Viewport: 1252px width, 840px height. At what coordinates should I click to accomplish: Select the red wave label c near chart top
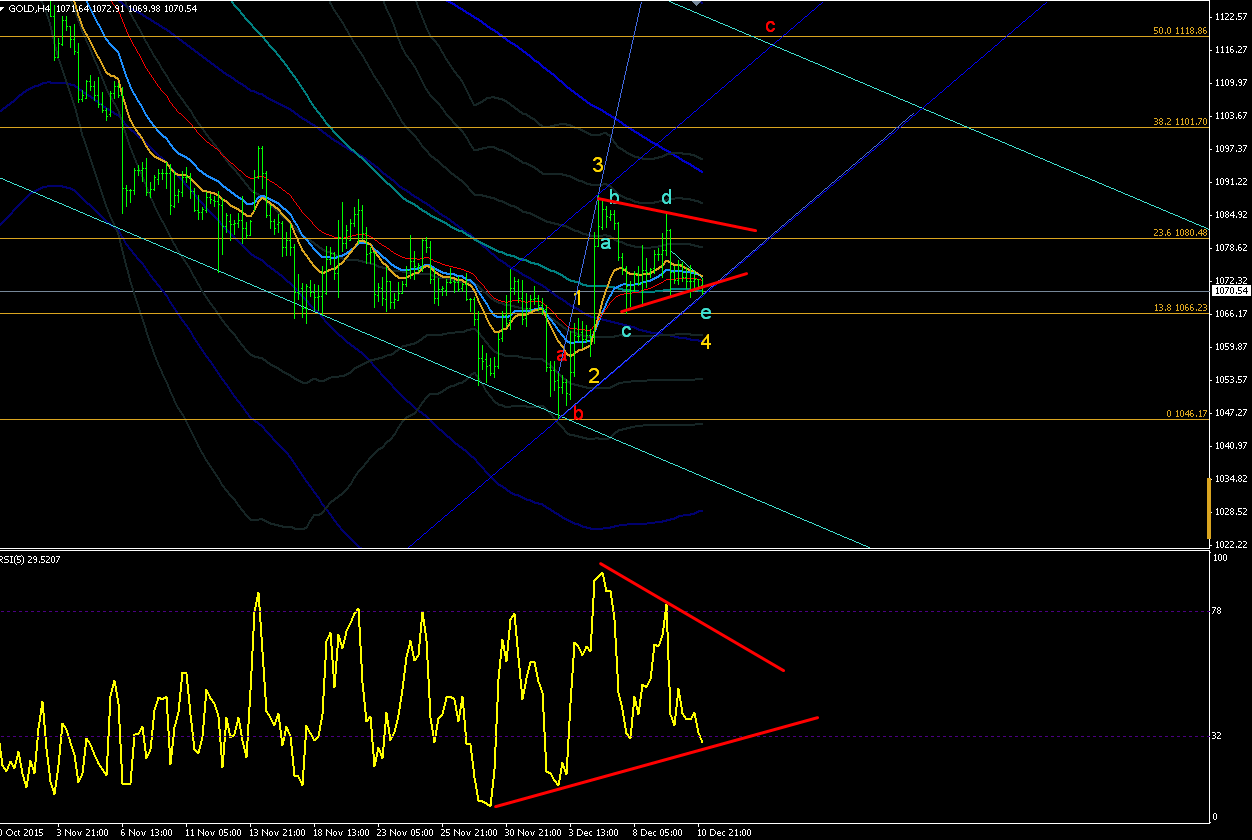[x=770, y=26]
